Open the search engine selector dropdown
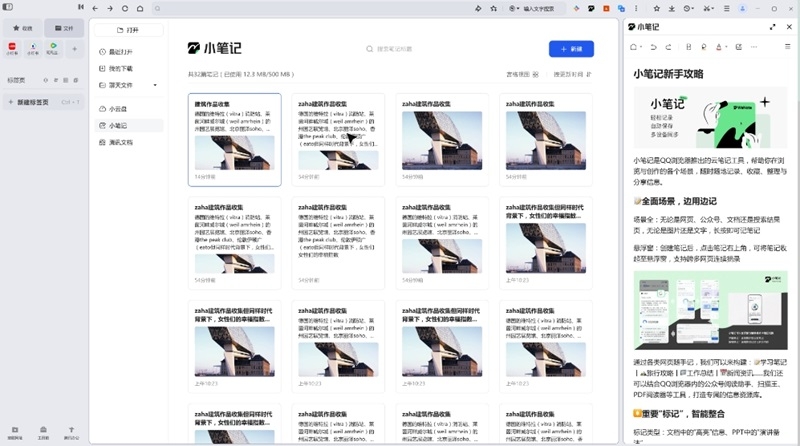800x446 pixels. (514, 8)
